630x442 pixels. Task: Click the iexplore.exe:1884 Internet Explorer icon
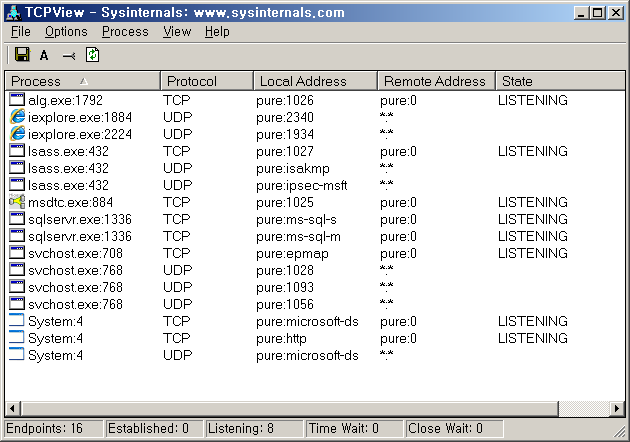pyautogui.click(x=17, y=117)
